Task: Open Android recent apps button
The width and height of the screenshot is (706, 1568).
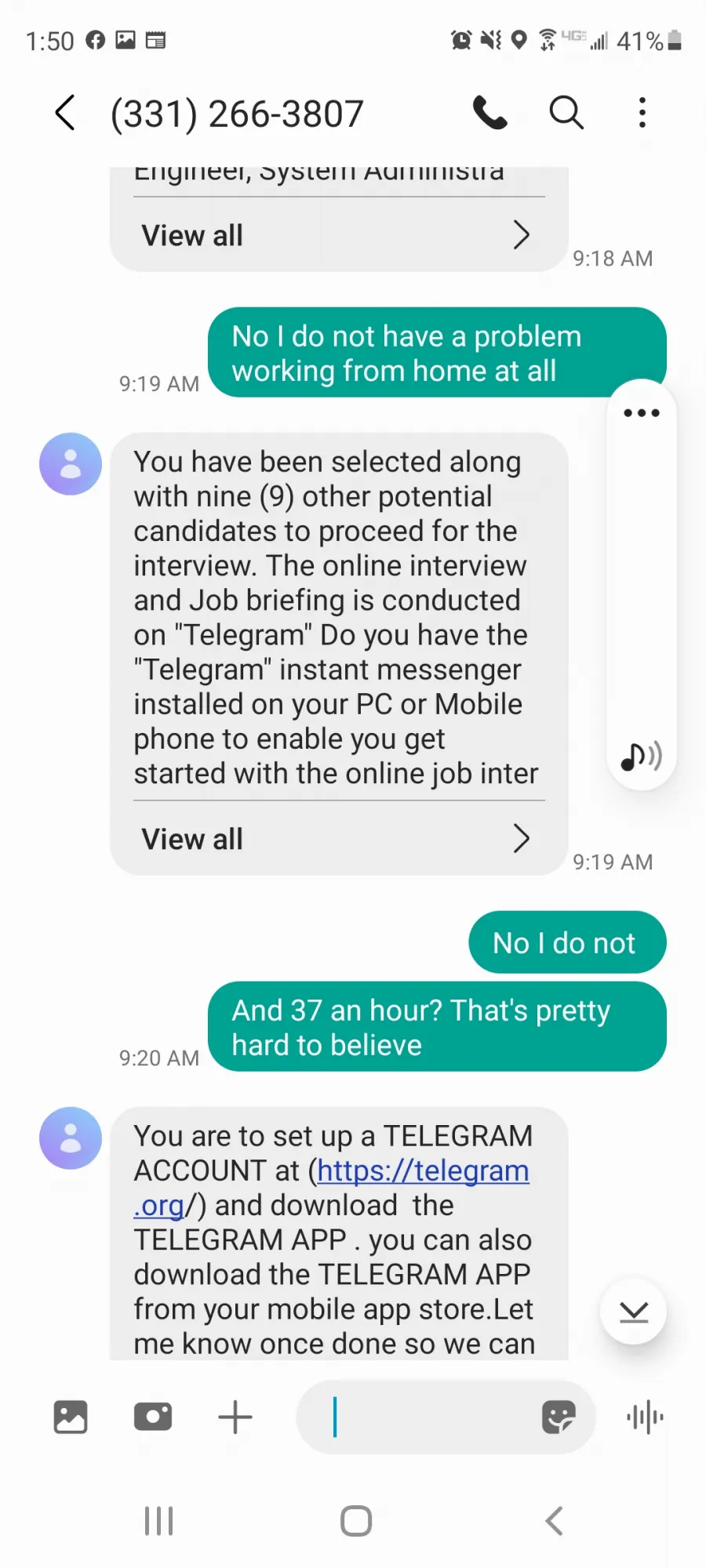Action: click(158, 1521)
